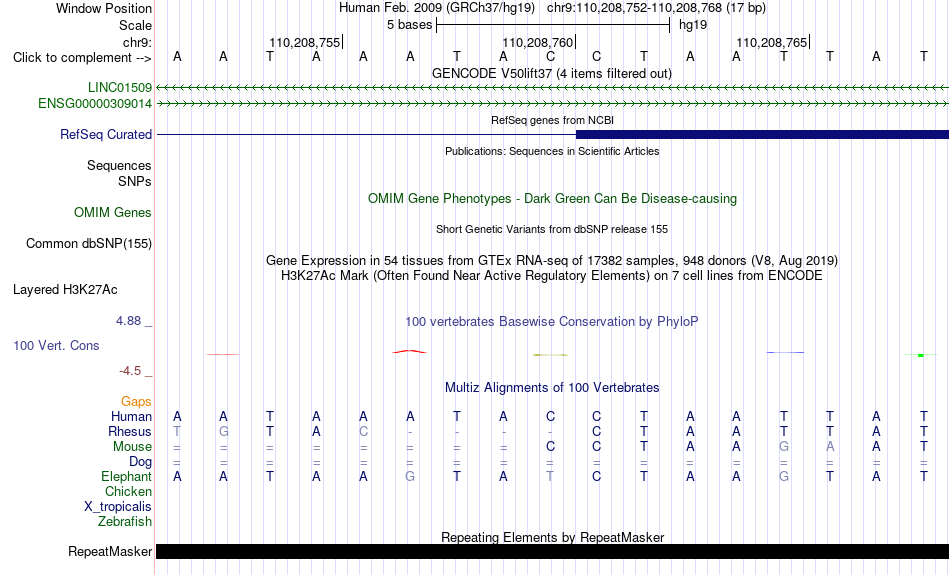
Task: Open the RepeatMasker track label
Action: tap(110, 551)
